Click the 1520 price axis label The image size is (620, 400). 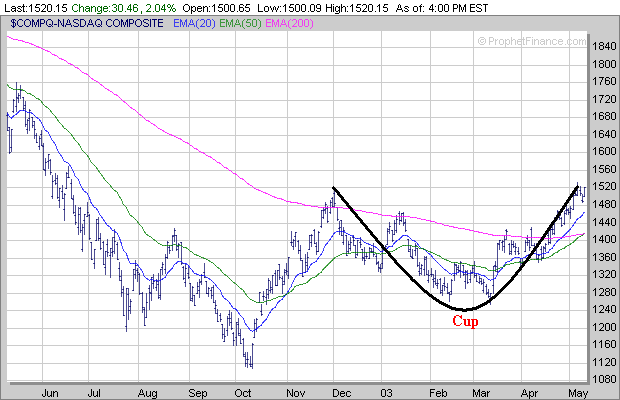coord(604,187)
